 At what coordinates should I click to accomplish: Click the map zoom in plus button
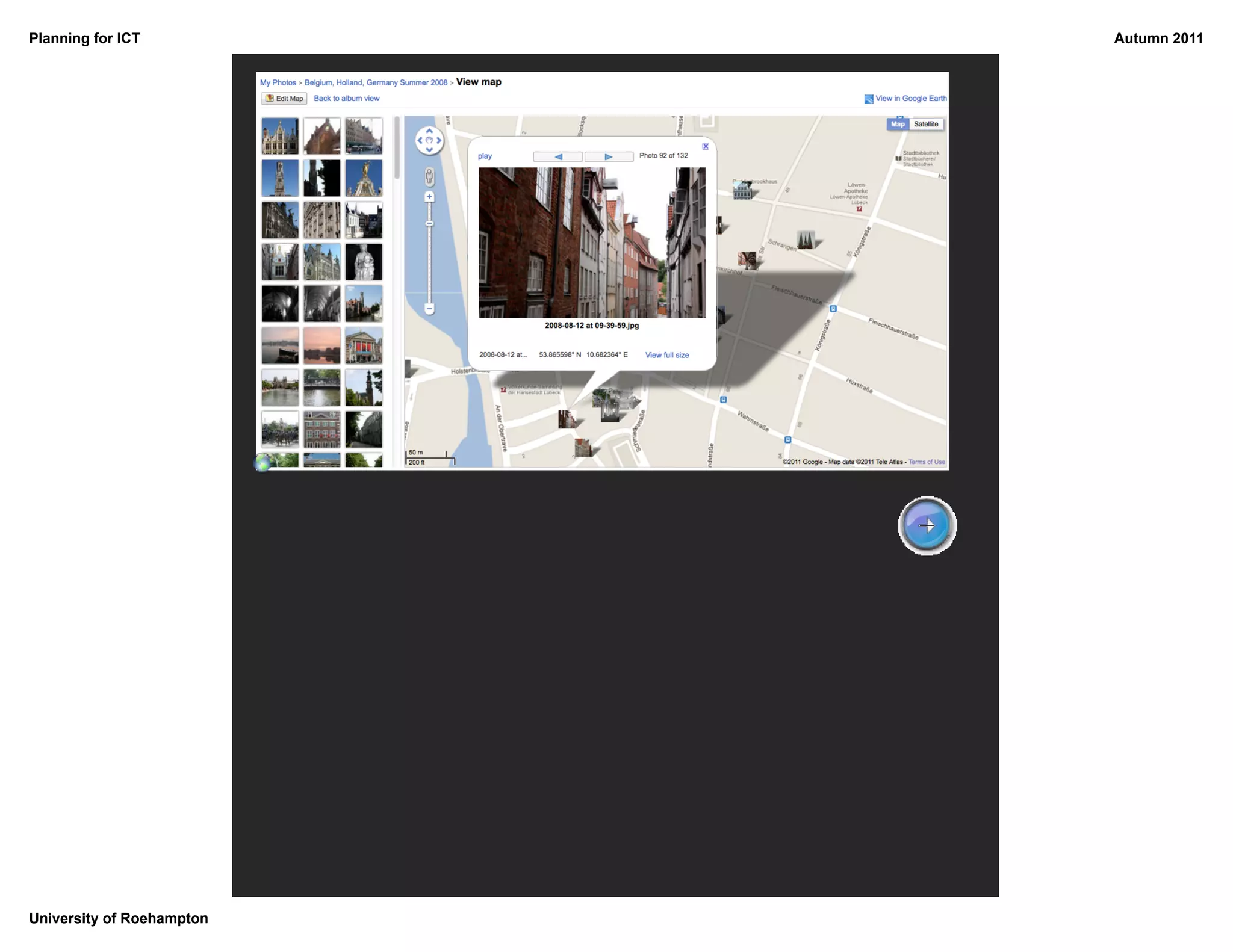click(x=429, y=197)
